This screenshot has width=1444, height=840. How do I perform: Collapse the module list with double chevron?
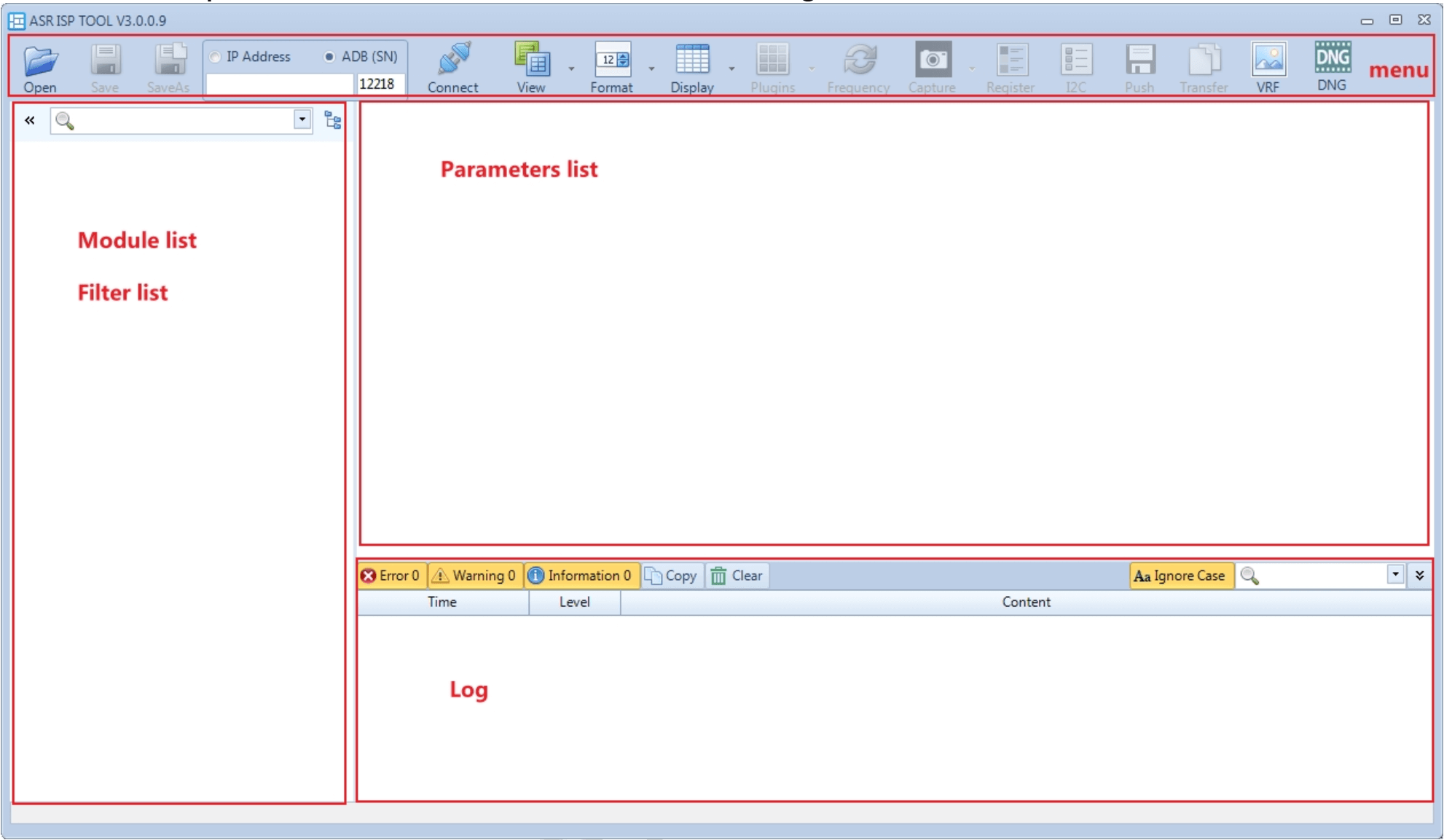30,120
